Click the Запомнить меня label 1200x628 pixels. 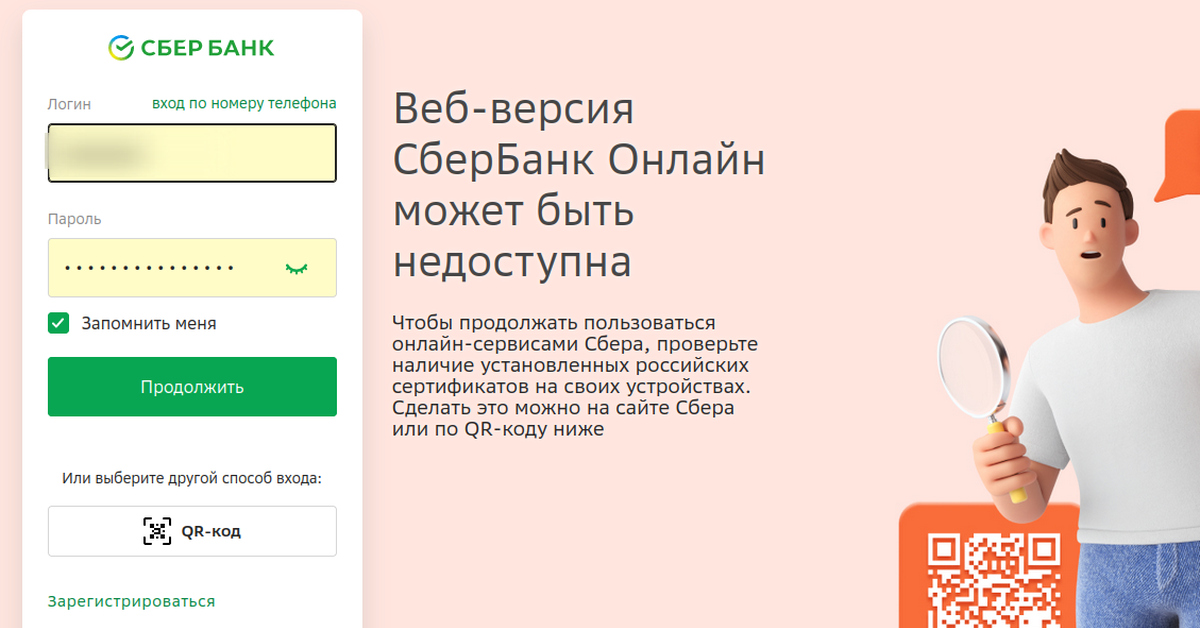click(149, 324)
